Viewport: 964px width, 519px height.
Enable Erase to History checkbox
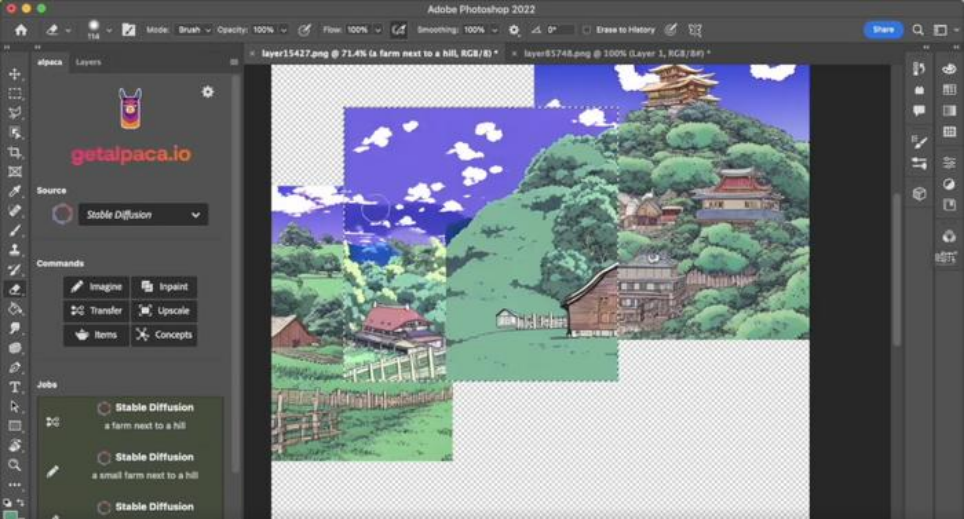(587, 30)
